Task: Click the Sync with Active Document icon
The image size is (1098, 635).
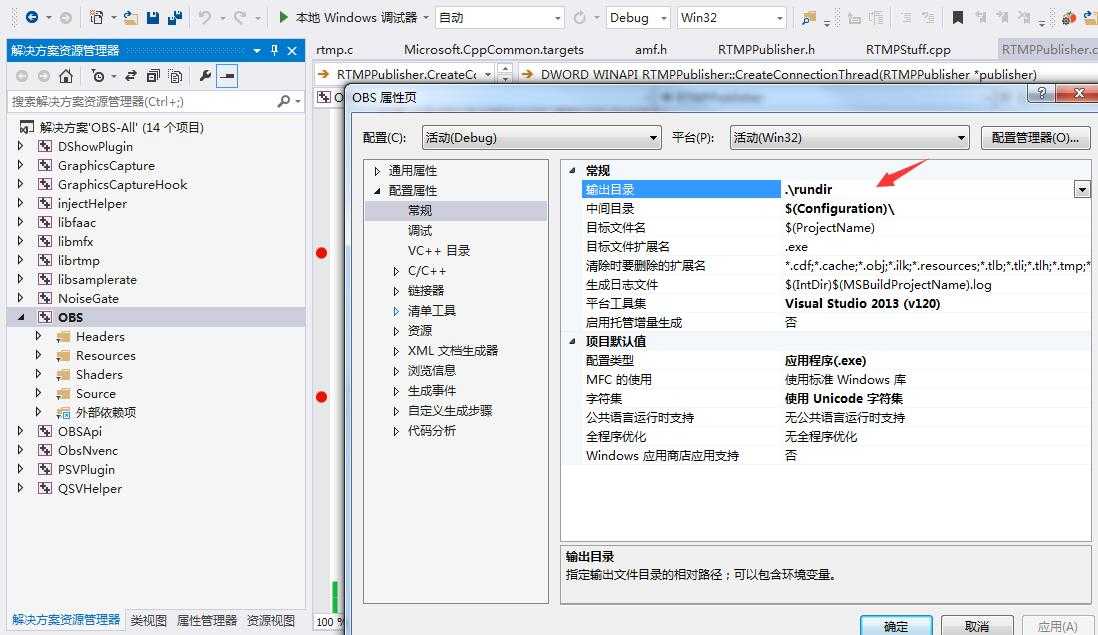Action: (x=131, y=76)
